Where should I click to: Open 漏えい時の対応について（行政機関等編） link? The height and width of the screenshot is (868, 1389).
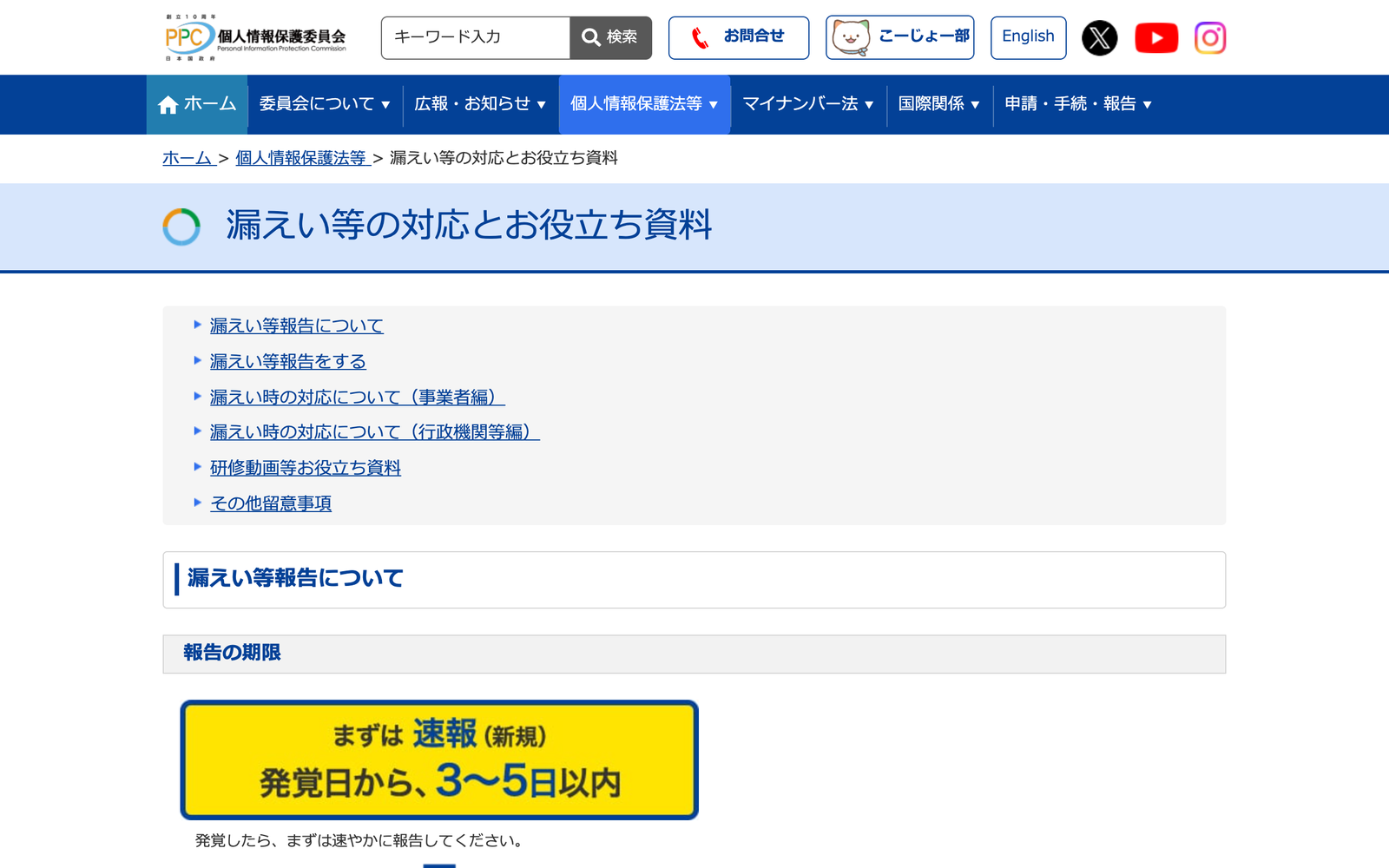pos(375,431)
